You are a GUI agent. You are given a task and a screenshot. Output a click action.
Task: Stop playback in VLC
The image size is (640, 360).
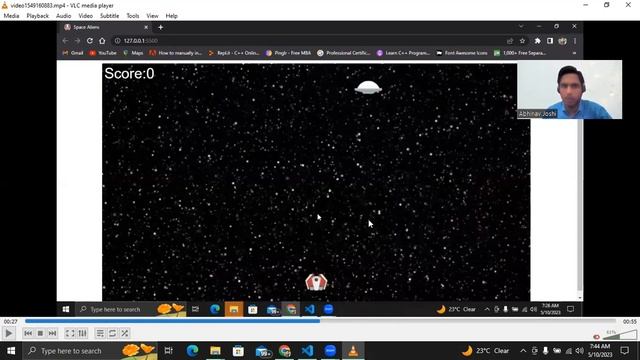[x=40, y=333]
